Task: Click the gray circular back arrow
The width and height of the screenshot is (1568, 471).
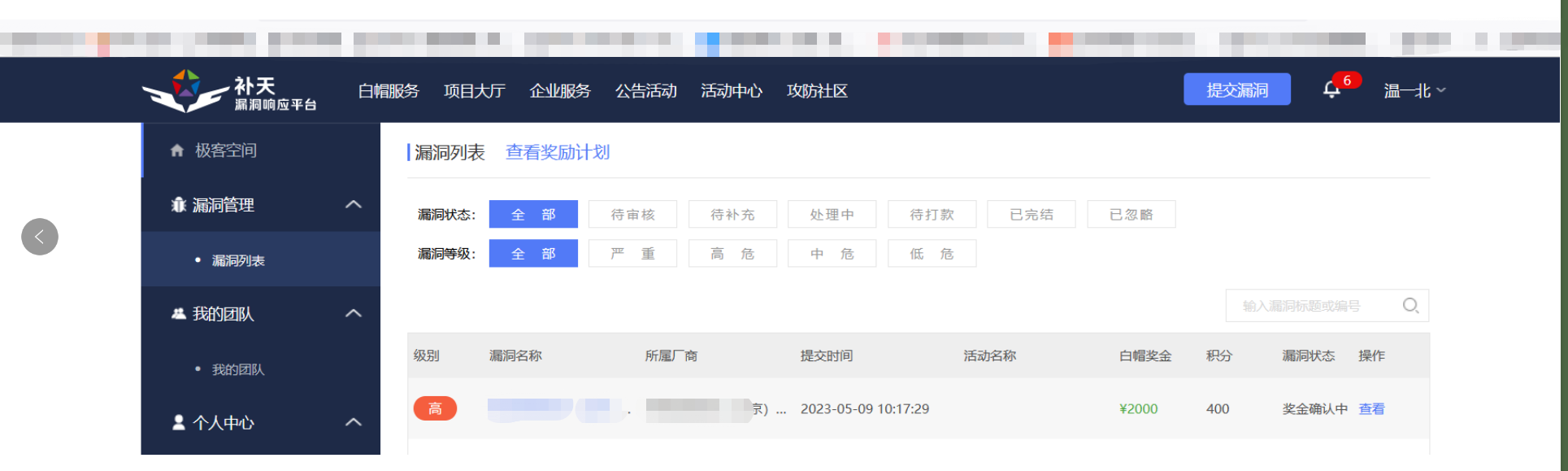Action: [x=40, y=237]
